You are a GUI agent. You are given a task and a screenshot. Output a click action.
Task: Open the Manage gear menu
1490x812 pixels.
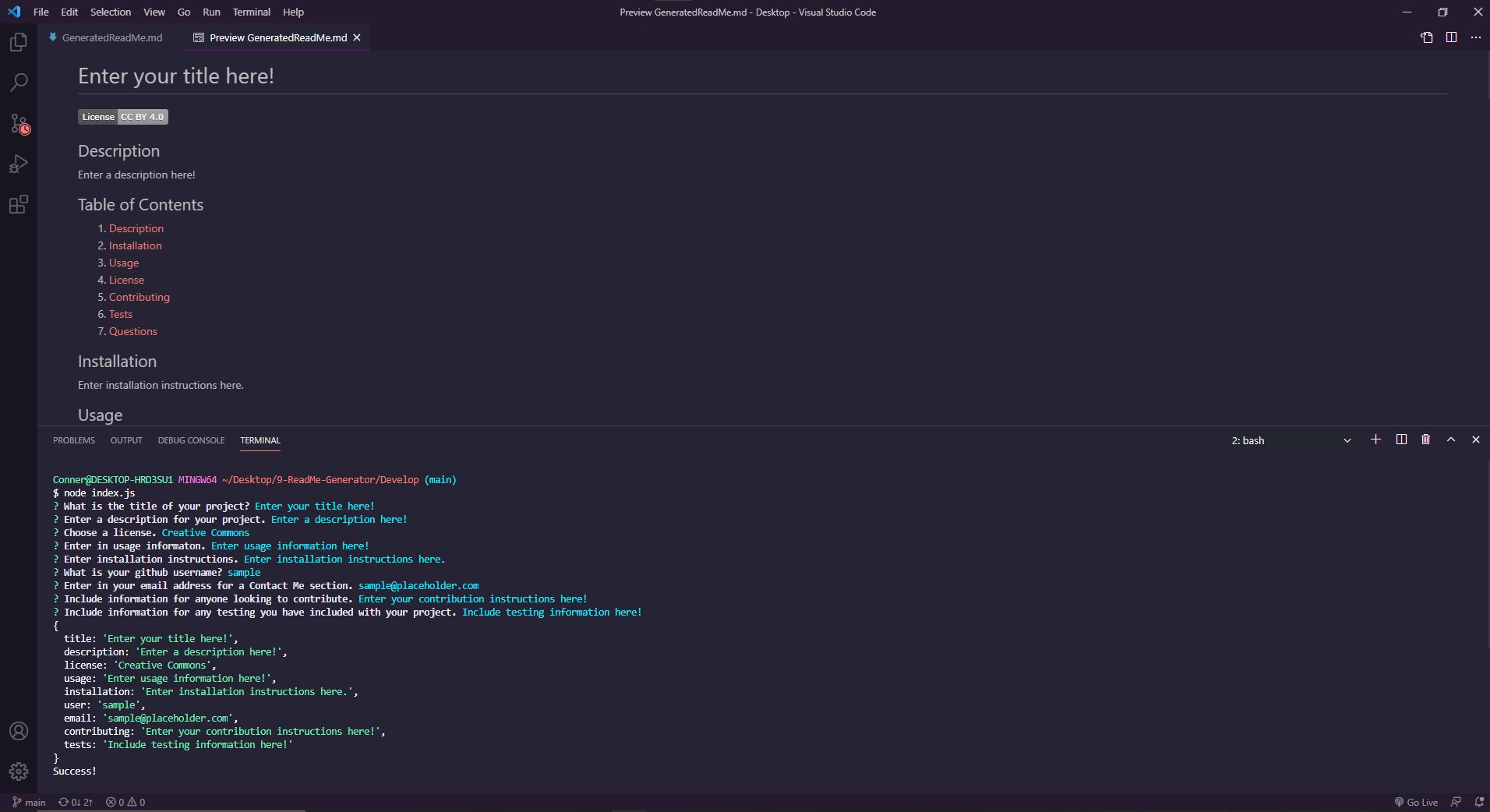[19, 771]
